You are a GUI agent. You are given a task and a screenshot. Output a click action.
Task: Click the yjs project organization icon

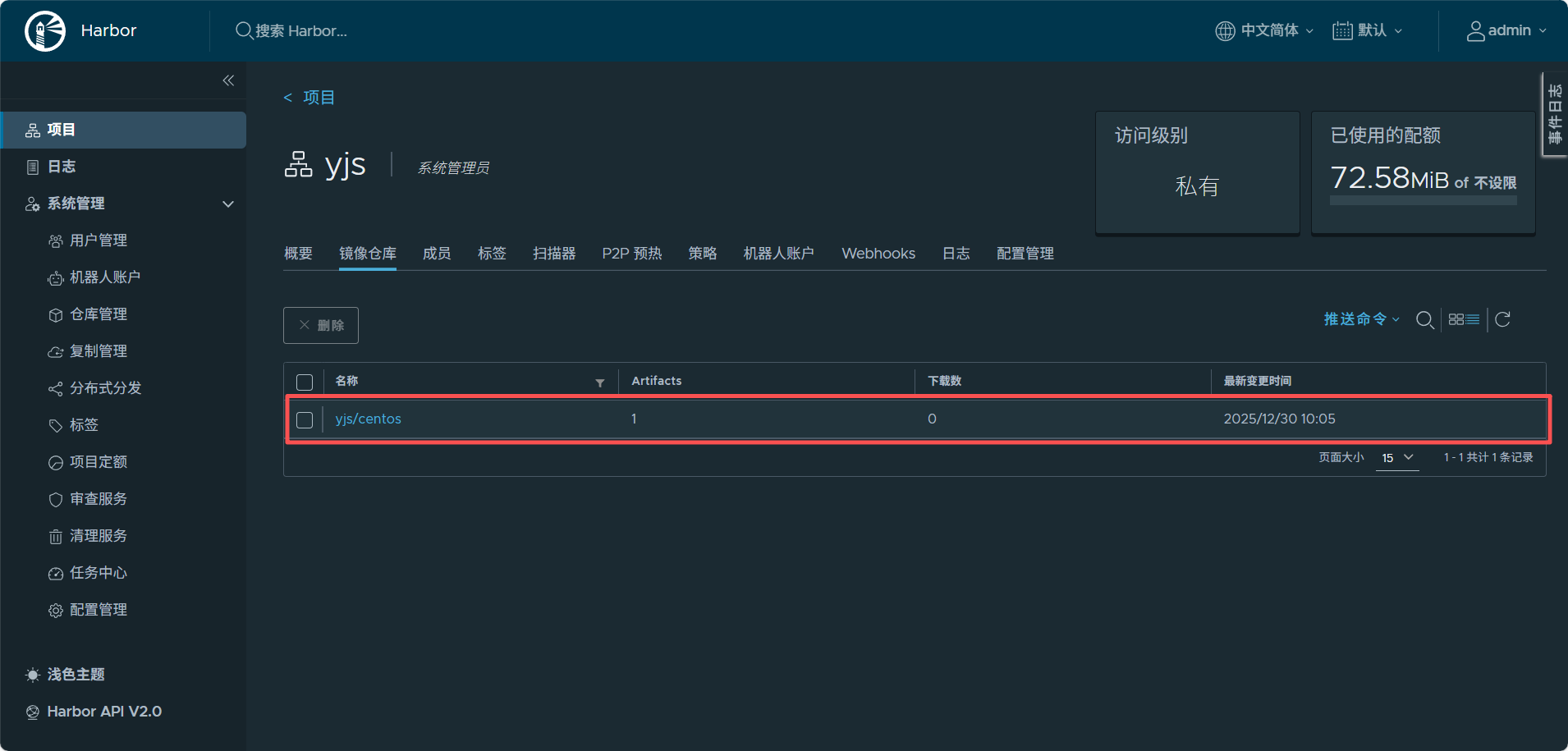click(298, 164)
